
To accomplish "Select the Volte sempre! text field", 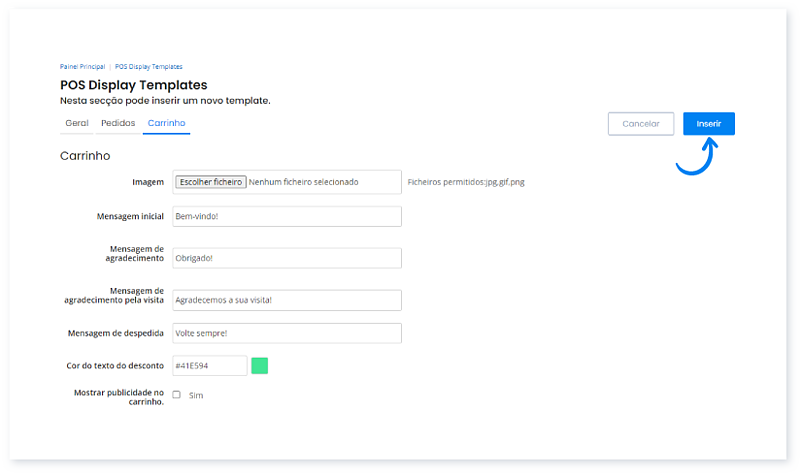I will coord(286,333).
